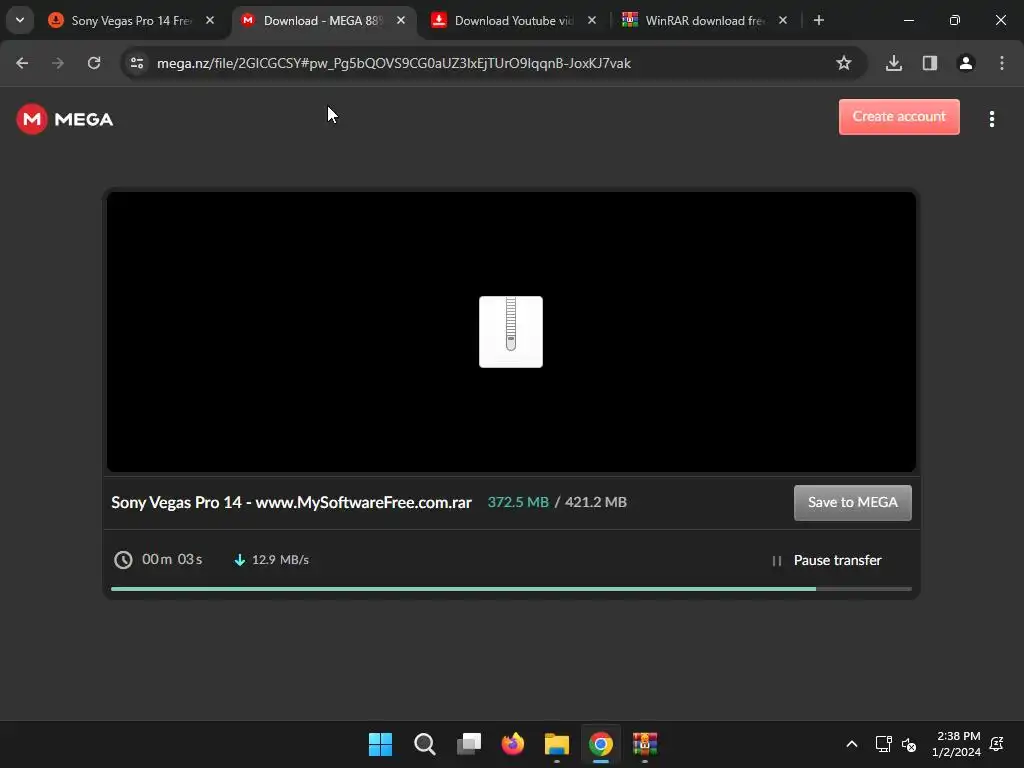Open the MEGA page three-dot menu

coord(991,119)
